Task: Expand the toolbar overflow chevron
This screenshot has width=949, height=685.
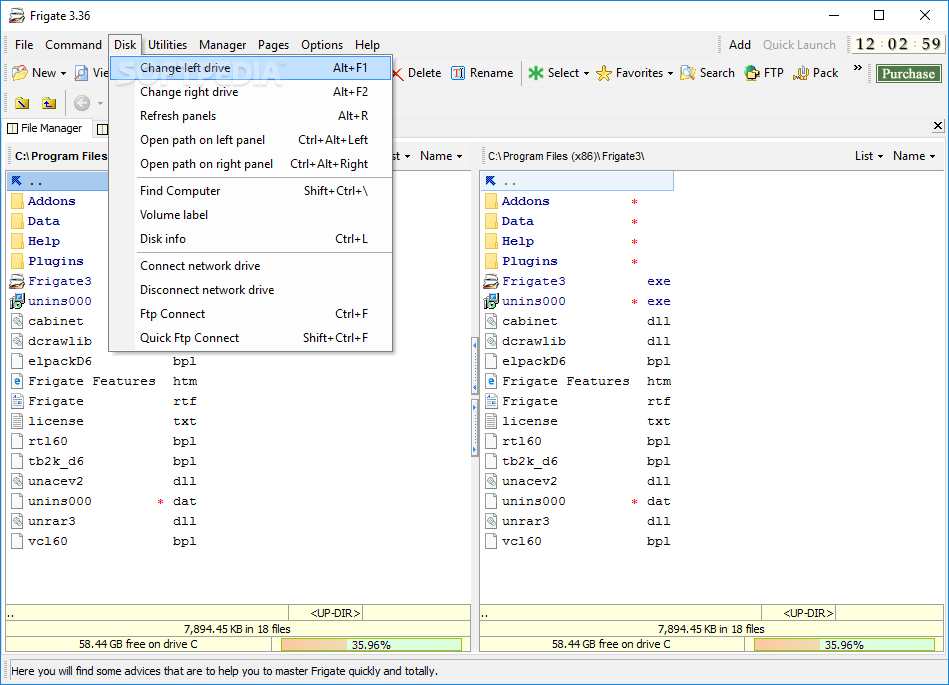Action: click(858, 68)
